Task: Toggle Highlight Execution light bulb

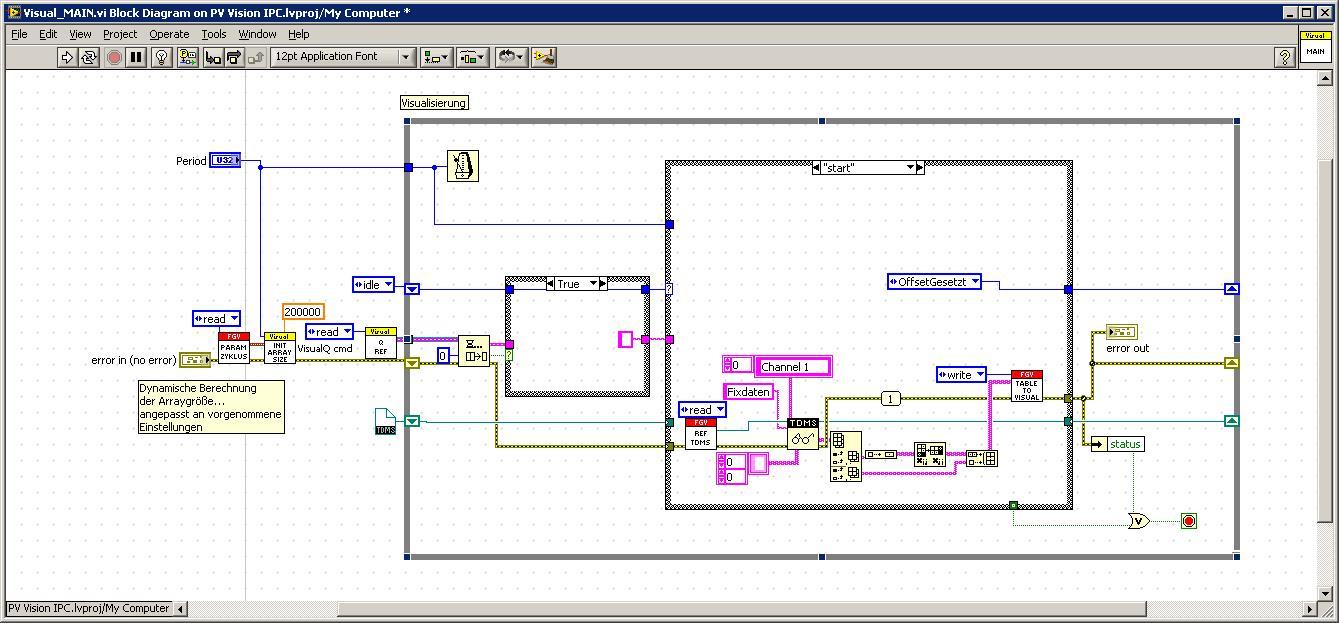Action: (162, 57)
